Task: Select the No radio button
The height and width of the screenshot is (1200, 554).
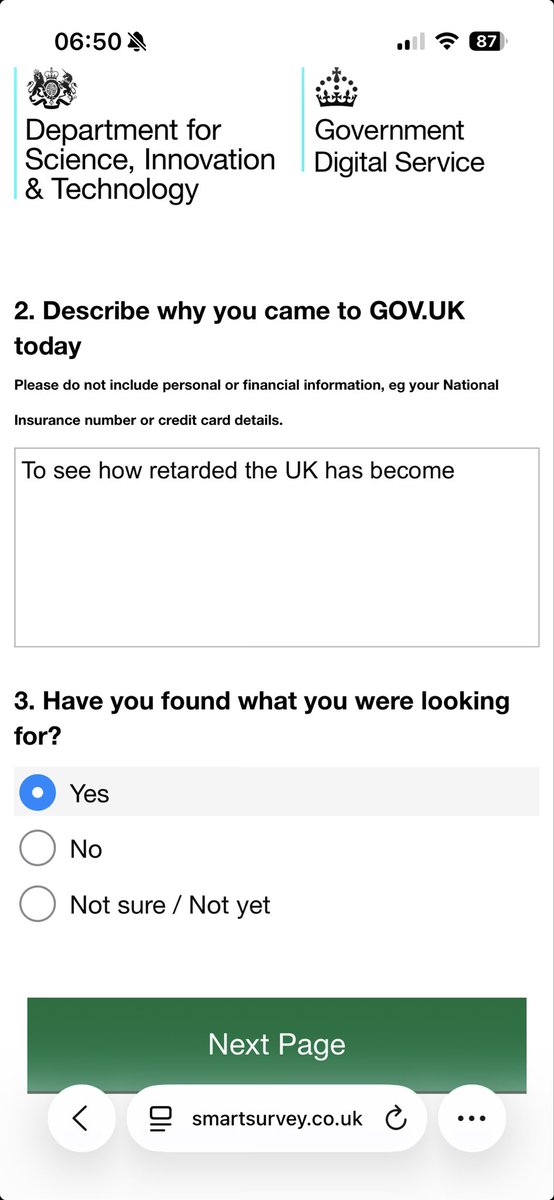Action: pyautogui.click(x=38, y=849)
